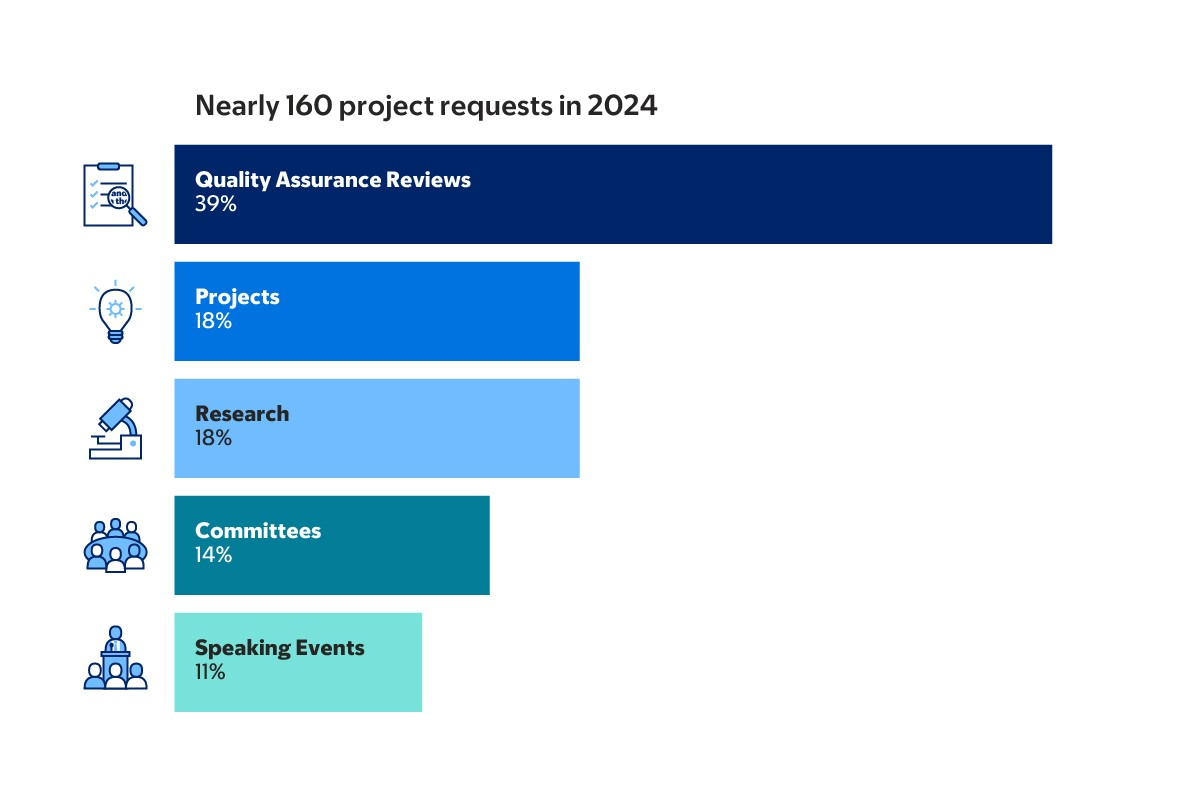Click the microscope icon beside Research
Viewport: 1200px width, 800px height.
tap(114, 427)
